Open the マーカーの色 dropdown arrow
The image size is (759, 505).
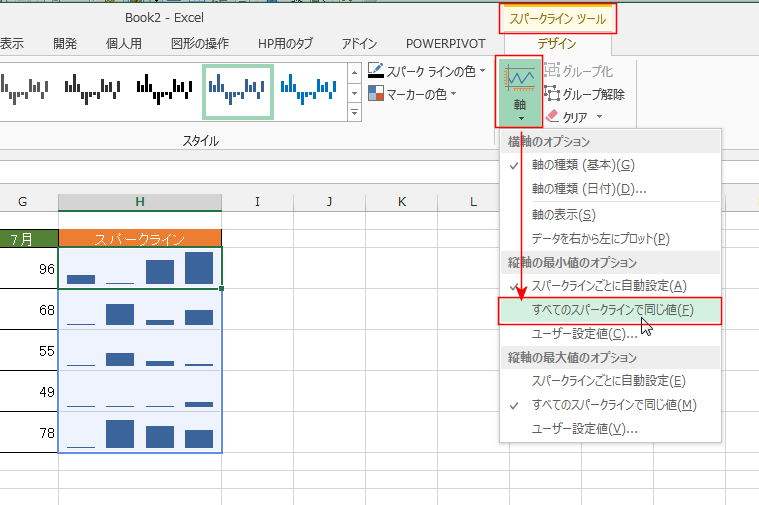point(453,95)
